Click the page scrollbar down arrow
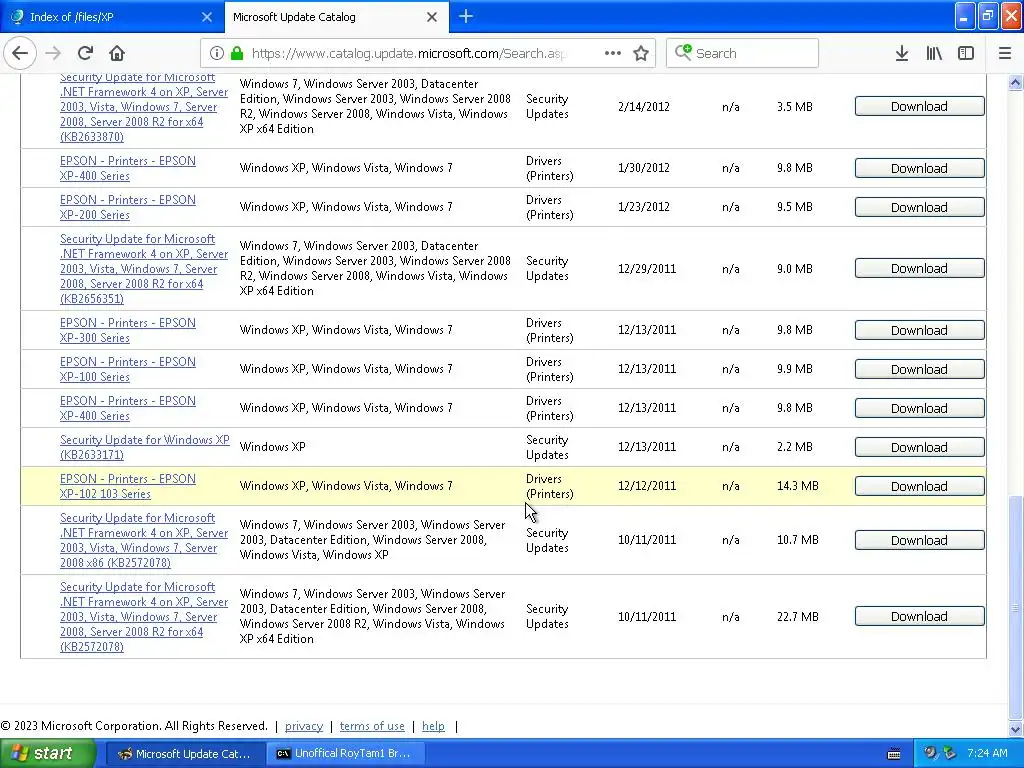Viewport: 1024px width, 768px height. [x=1015, y=729]
